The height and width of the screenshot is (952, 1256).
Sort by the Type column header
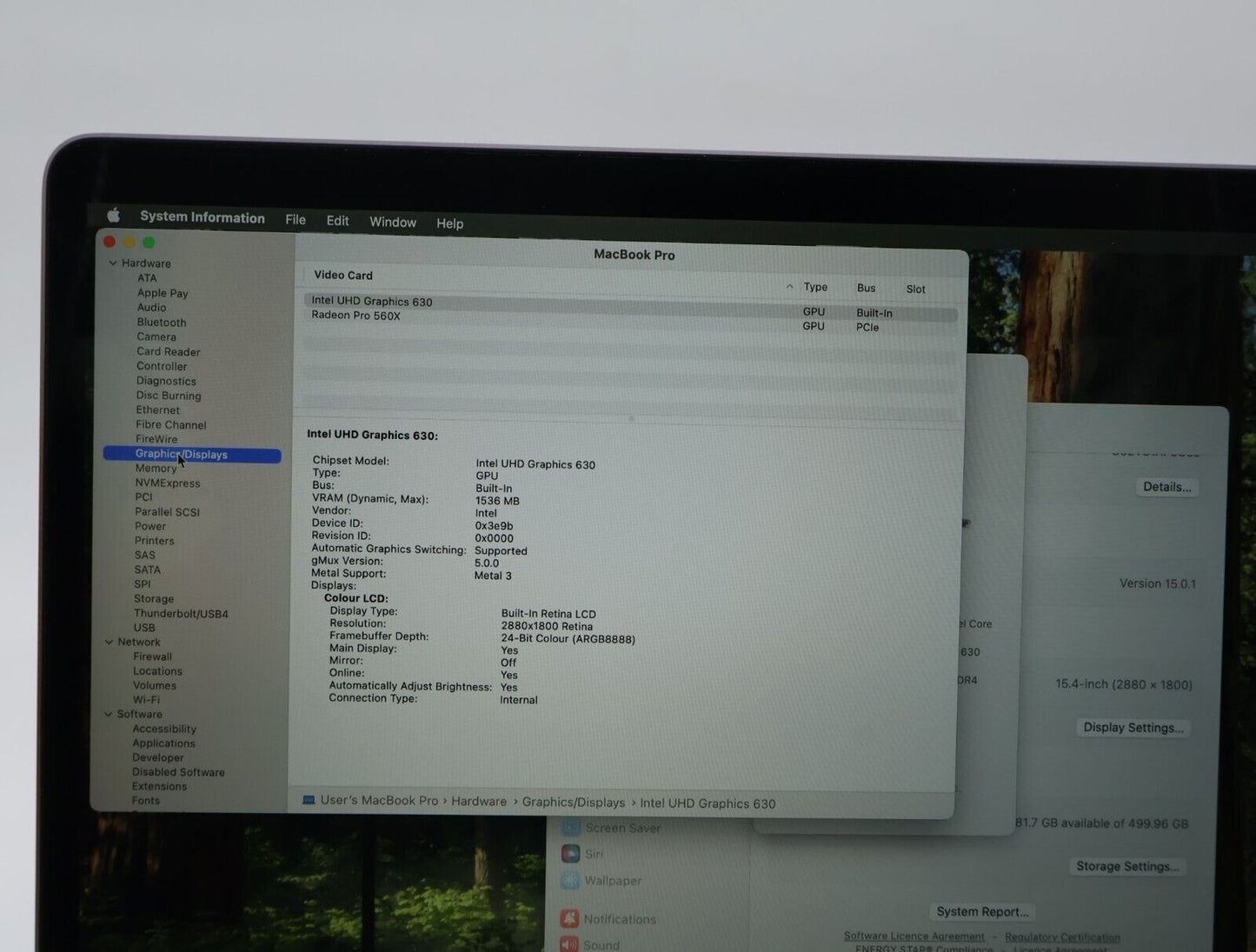[815, 287]
